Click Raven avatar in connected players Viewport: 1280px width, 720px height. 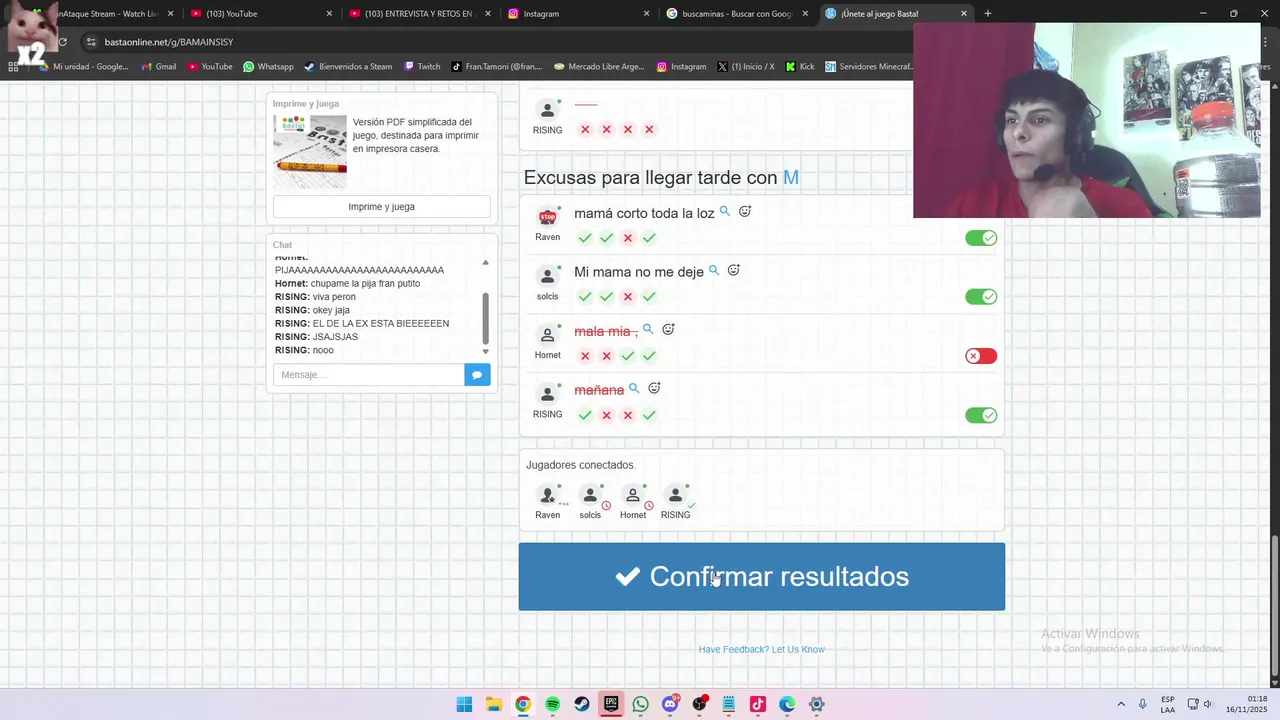547,496
